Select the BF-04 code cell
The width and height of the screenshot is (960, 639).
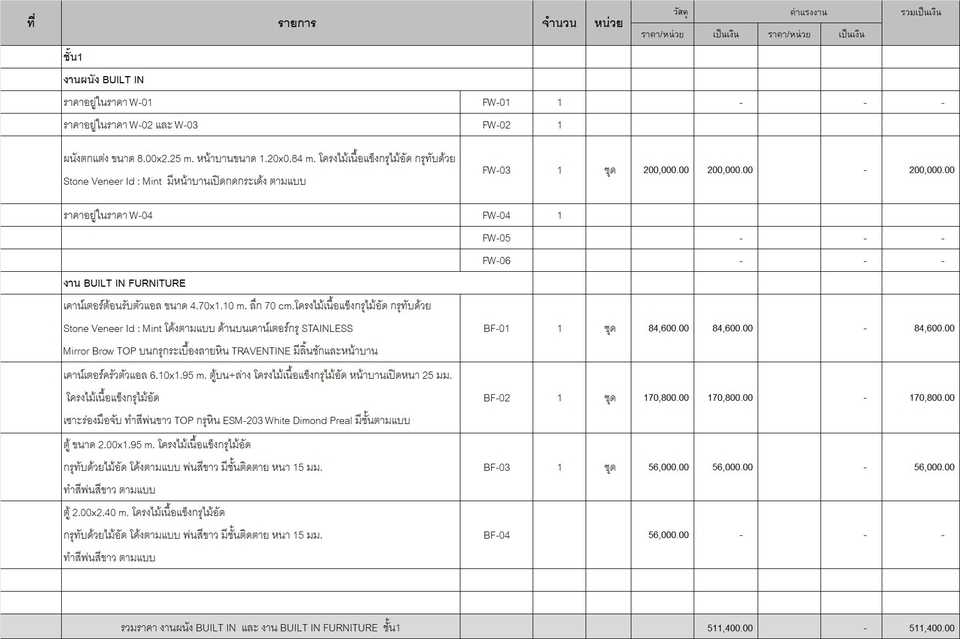pyautogui.click(x=499, y=537)
